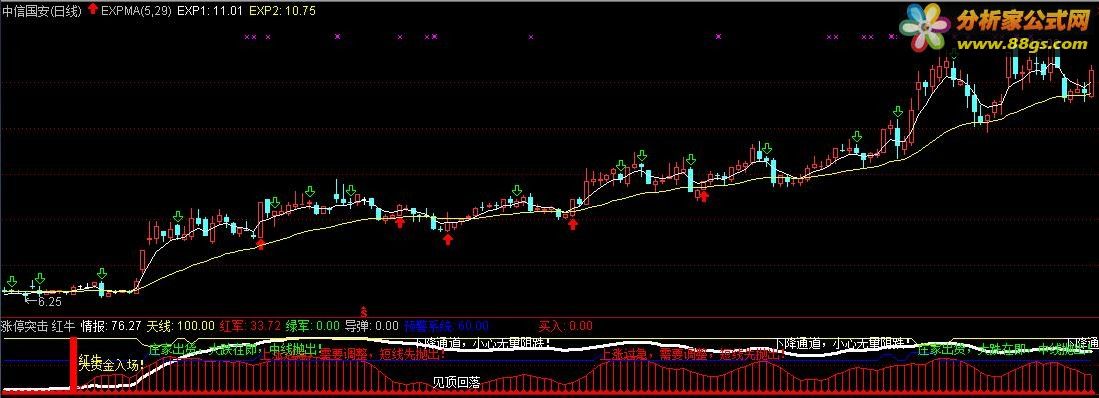Image resolution: width=1099 pixels, height=398 pixels.
Task: Click the 绿军: 0.00 readout
Action: 313,326
